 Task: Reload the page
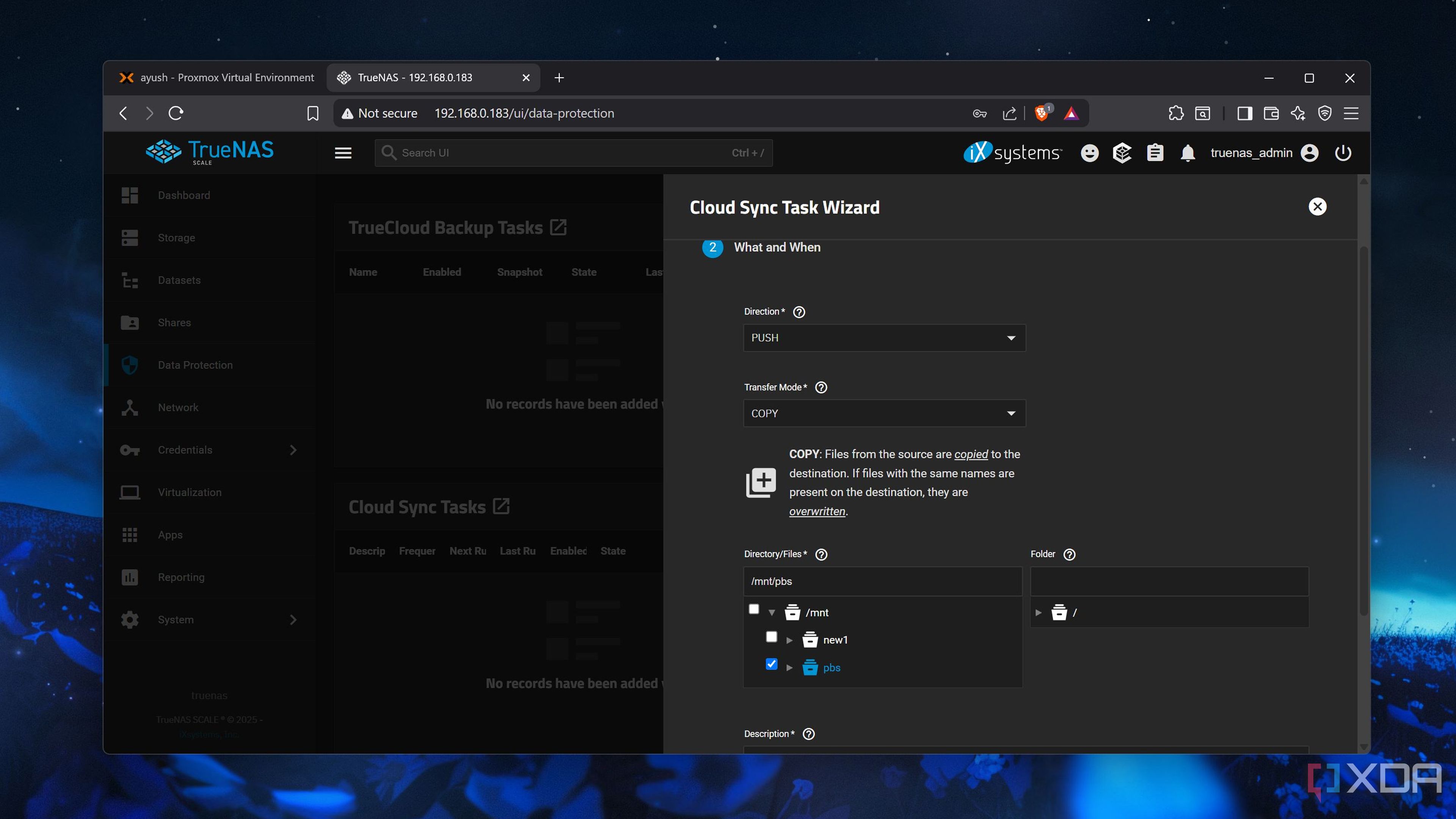point(176,113)
